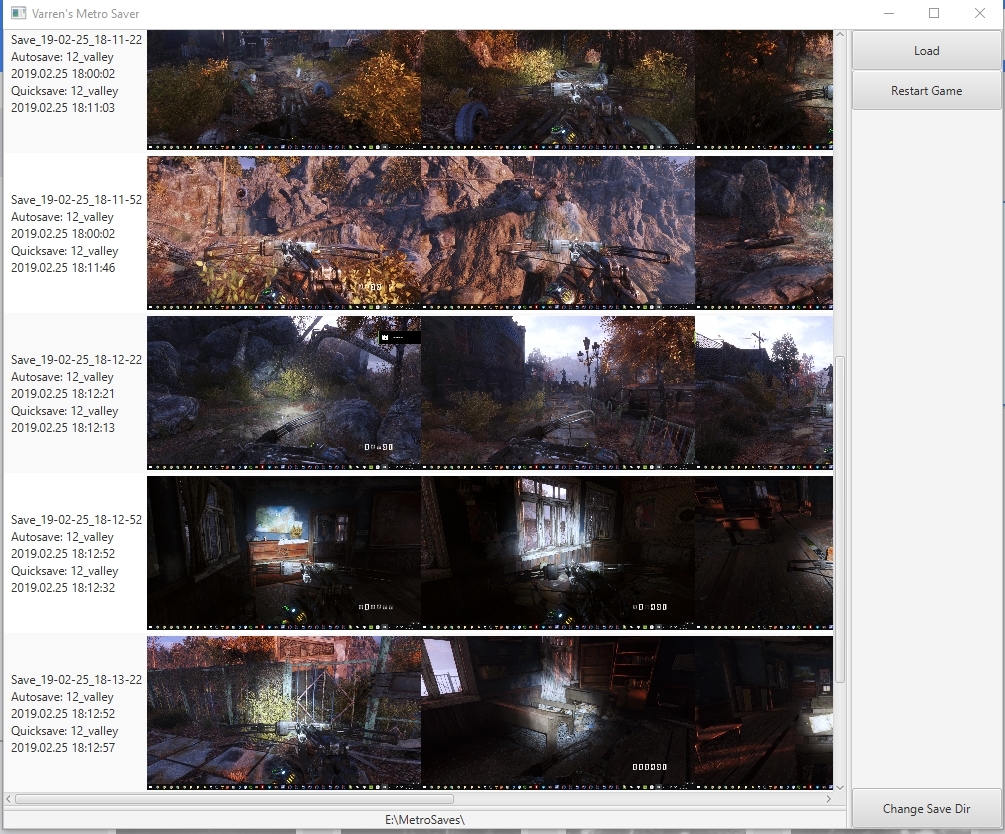Viewport: 1005px width, 834px height.
Task: Click the Restart Game button
Action: pyautogui.click(x=926, y=90)
